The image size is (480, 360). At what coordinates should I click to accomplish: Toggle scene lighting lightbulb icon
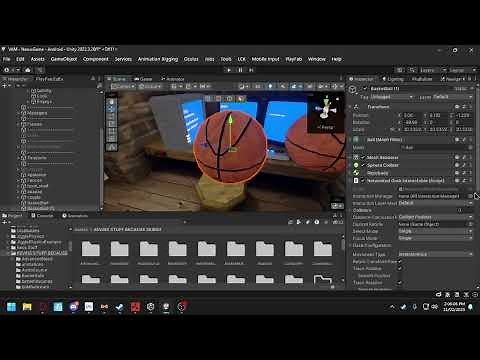270,86
